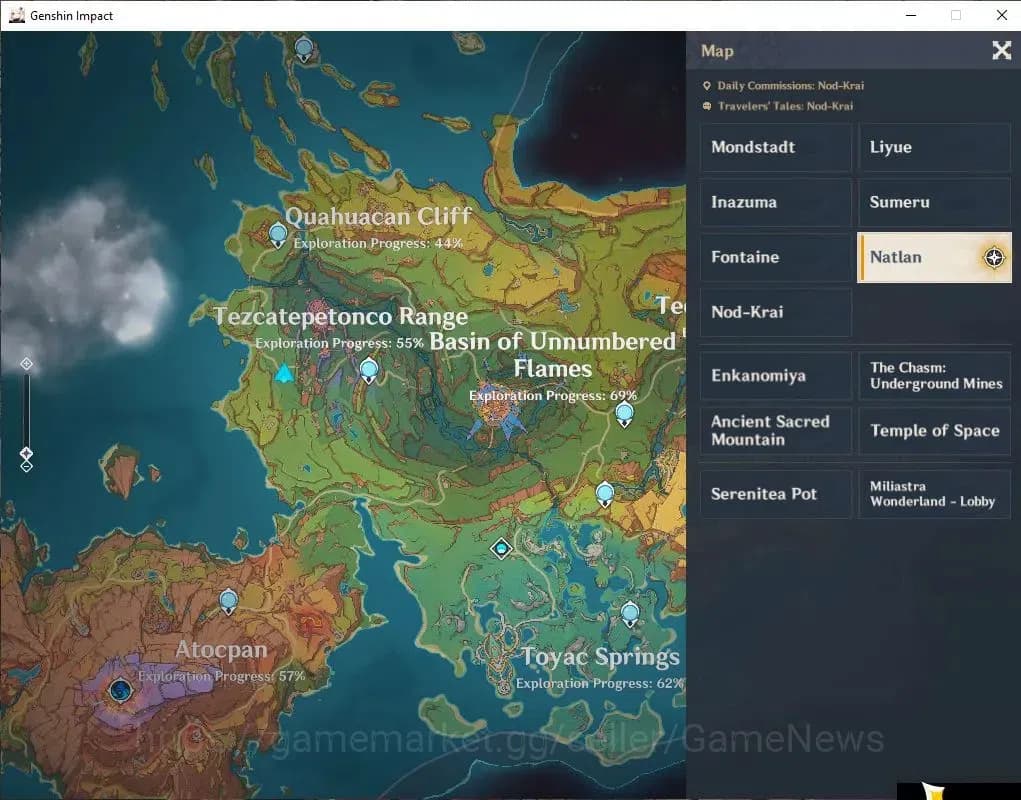This screenshot has height=800, width=1021.
Task: Click the Toyac Springs area label
Action: click(x=600, y=657)
